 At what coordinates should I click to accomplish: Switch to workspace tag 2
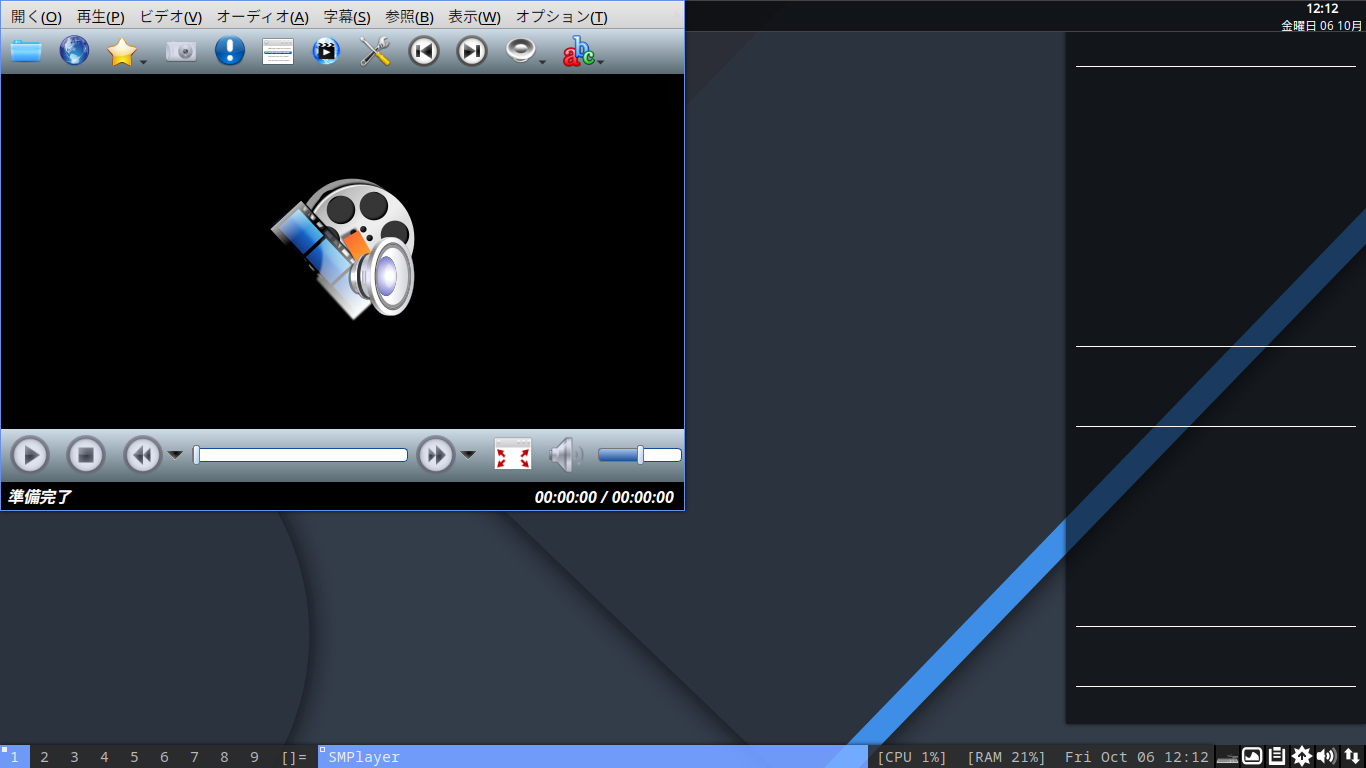[44, 757]
